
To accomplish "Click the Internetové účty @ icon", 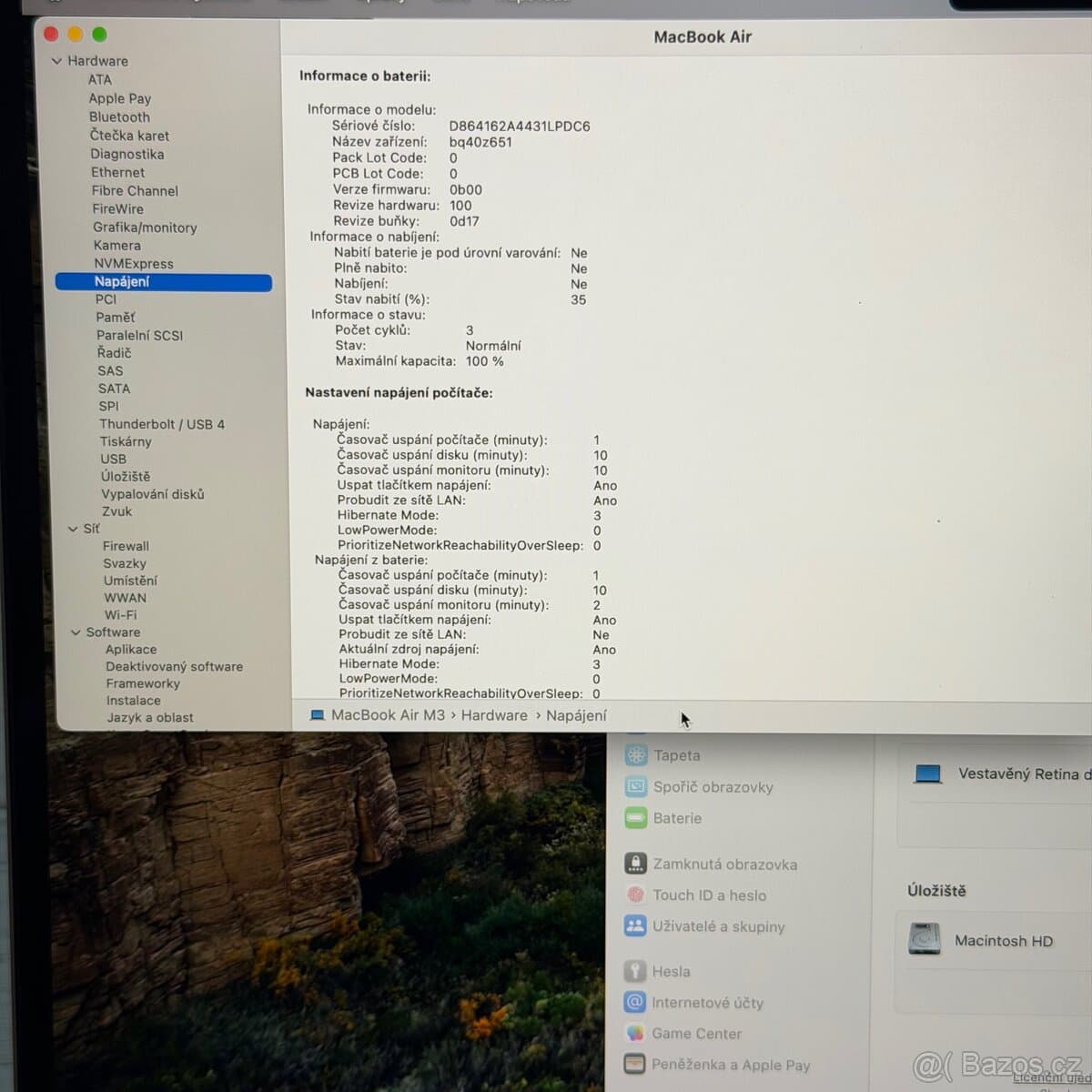I will click(x=635, y=1002).
